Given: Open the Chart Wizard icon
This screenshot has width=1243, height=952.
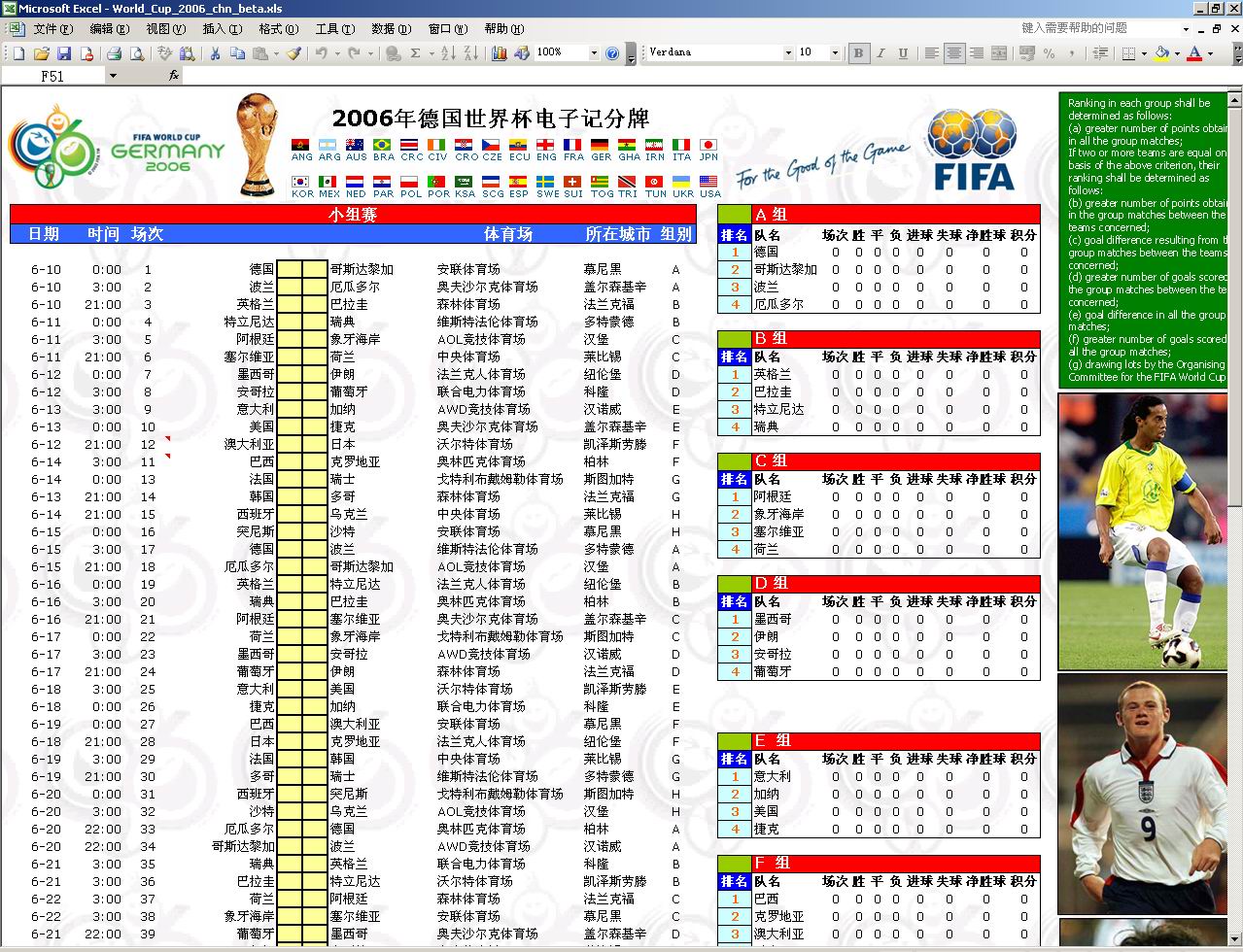Looking at the screenshot, I should point(500,53).
